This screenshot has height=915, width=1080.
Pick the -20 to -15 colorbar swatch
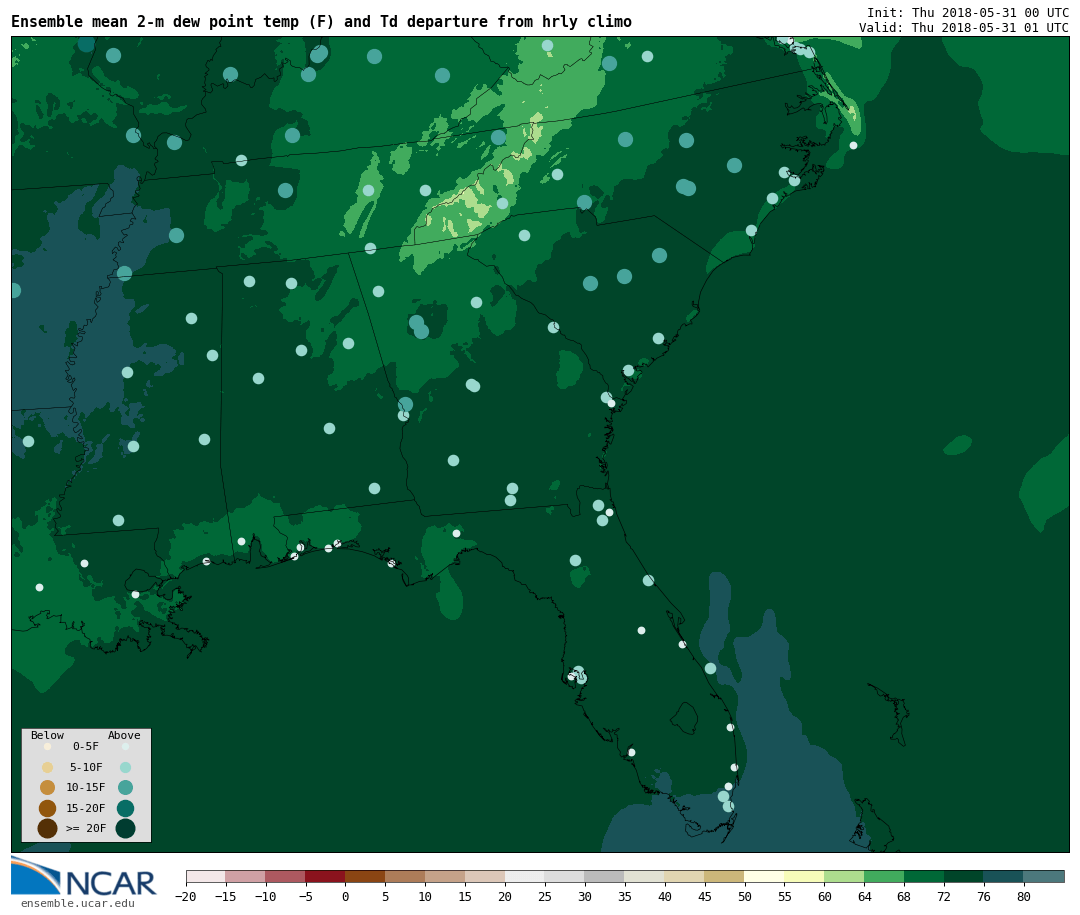click(206, 876)
